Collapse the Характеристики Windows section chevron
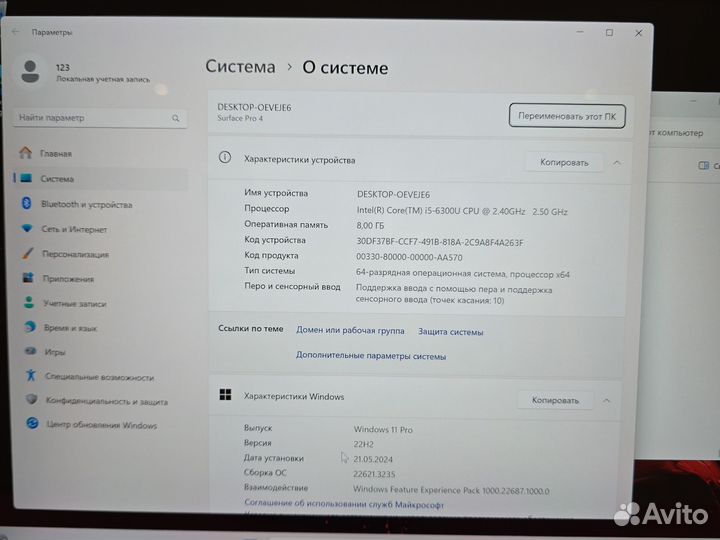This screenshot has width=720, height=540. [x=607, y=400]
